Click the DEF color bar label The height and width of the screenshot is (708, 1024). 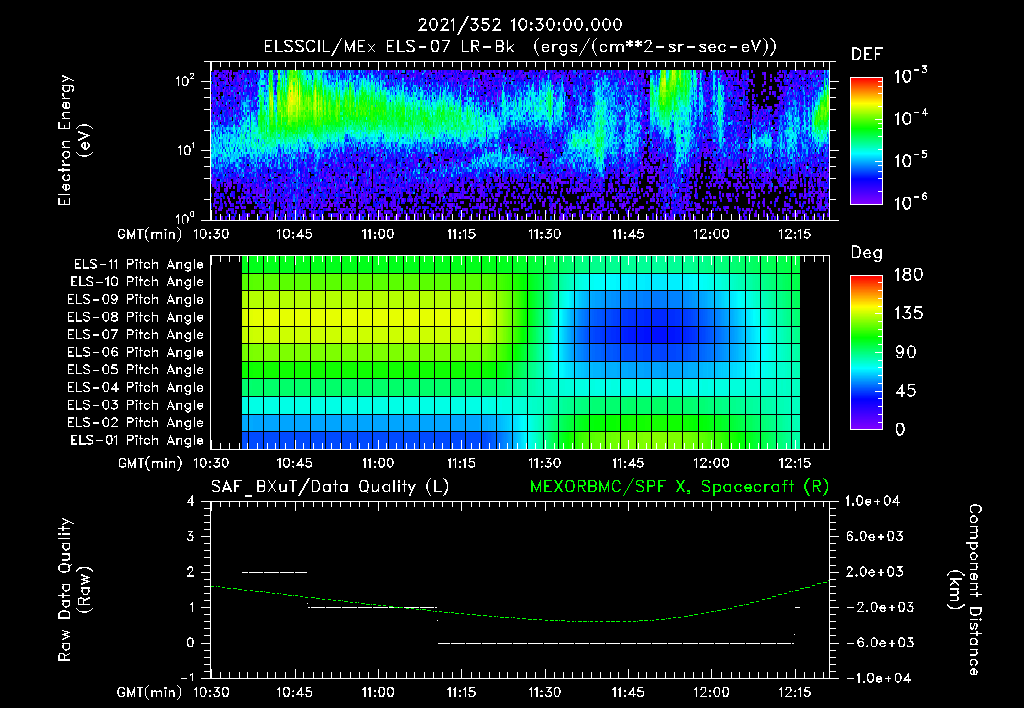[866, 54]
